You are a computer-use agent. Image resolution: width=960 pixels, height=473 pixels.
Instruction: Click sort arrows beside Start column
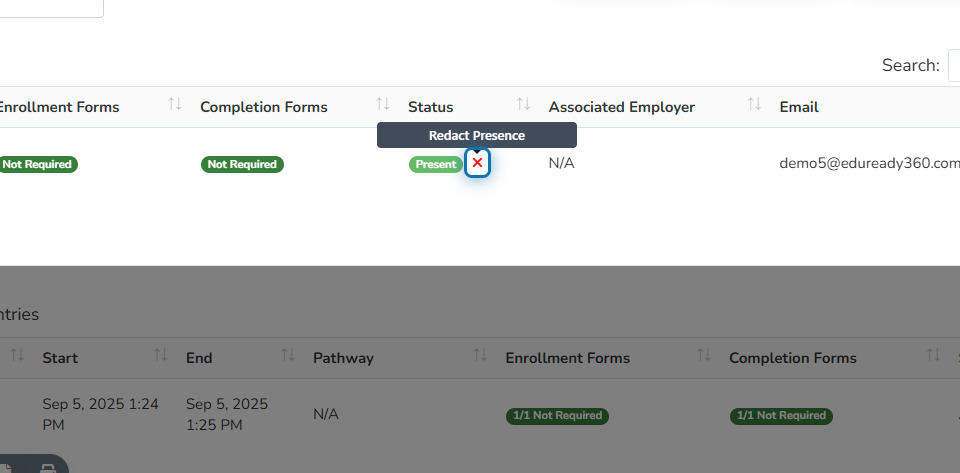161,355
